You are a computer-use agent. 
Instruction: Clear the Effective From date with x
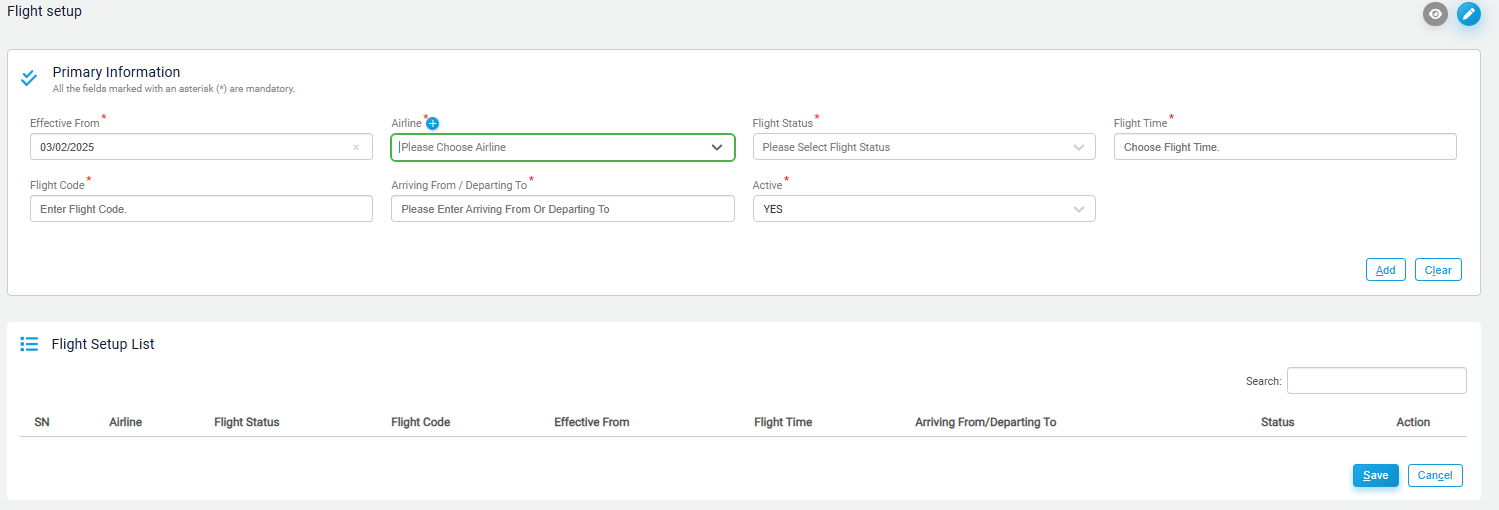[x=356, y=148]
